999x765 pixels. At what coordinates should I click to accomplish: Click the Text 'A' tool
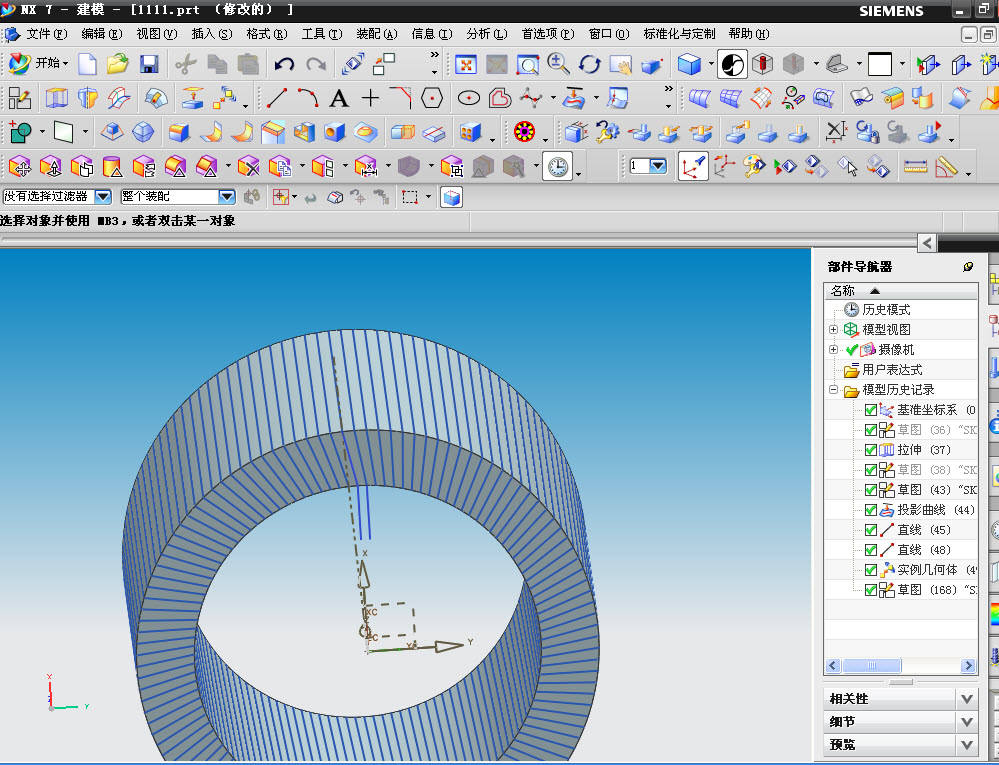[x=339, y=98]
